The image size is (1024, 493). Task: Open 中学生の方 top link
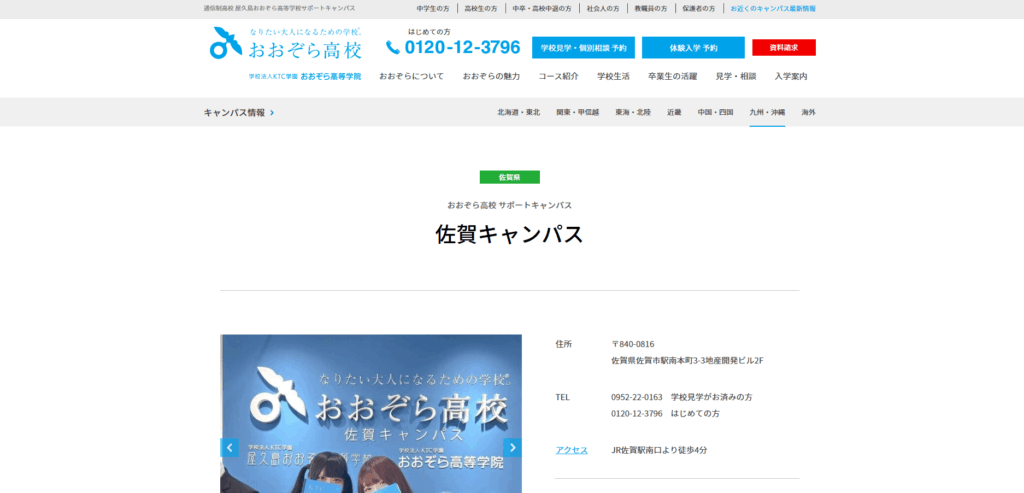click(x=433, y=9)
